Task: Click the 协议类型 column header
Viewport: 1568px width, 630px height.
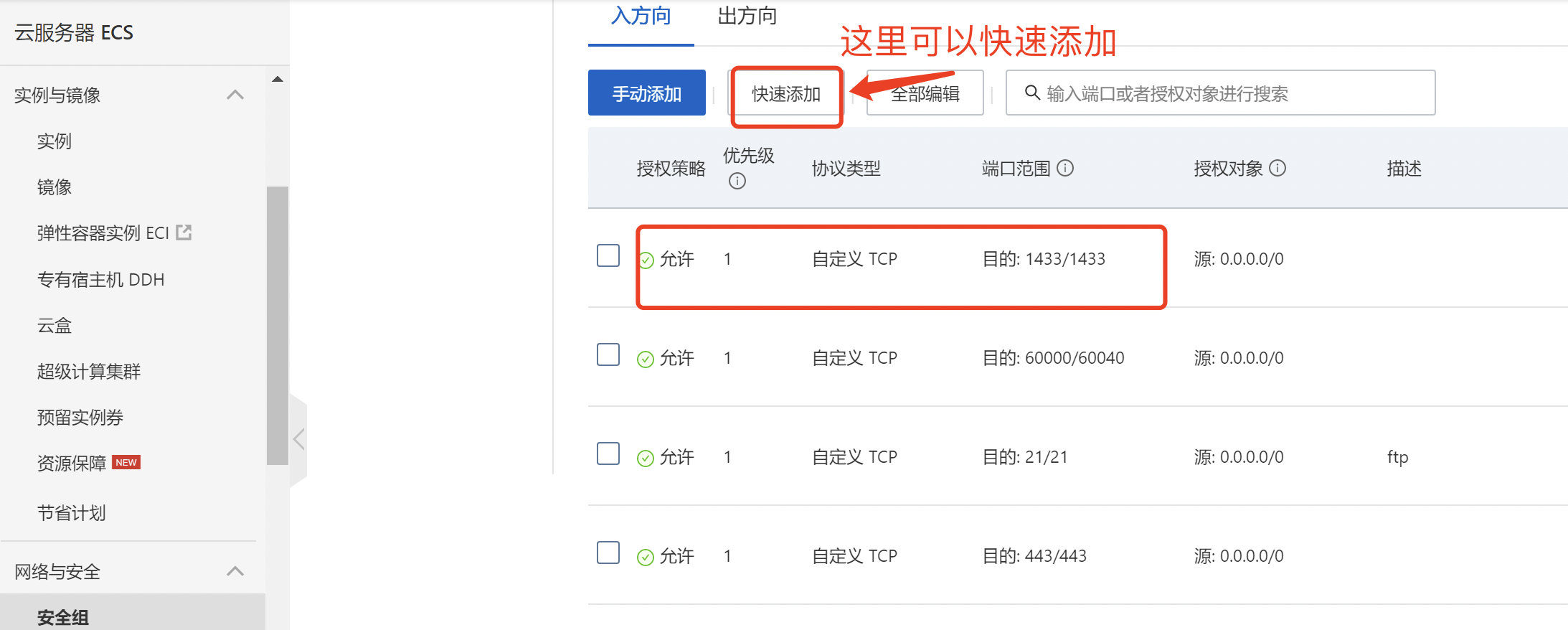Action: pos(846,169)
